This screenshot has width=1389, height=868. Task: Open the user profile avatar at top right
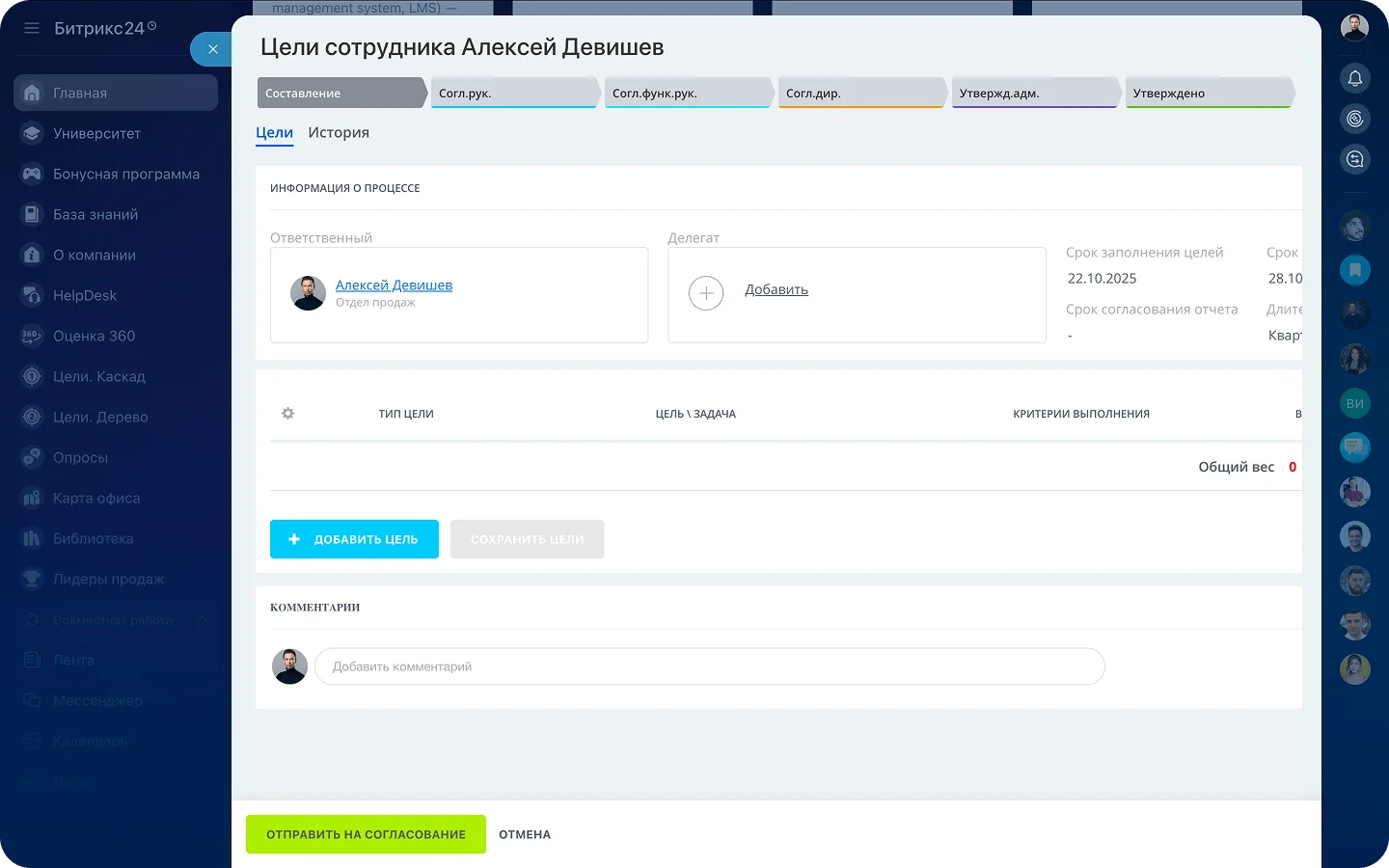pyautogui.click(x=1354, y=27)
